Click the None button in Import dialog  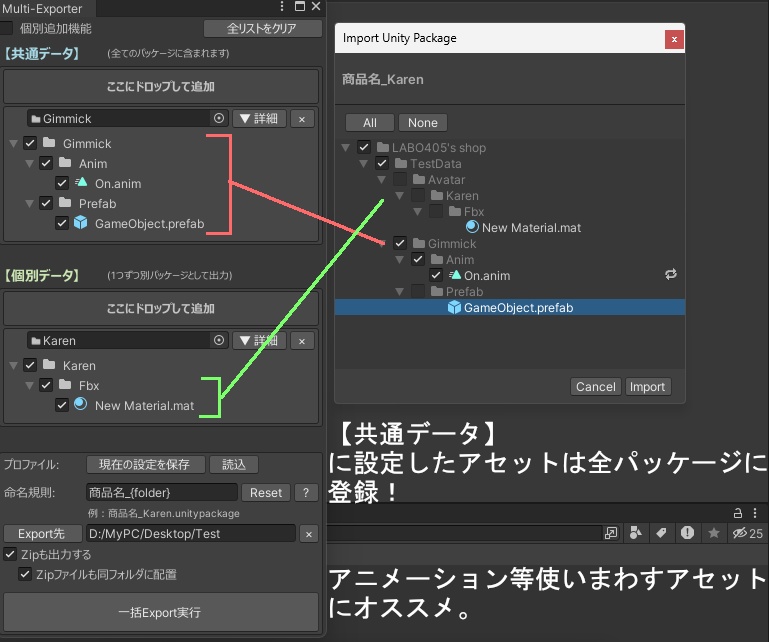click(x=423, y=123)
